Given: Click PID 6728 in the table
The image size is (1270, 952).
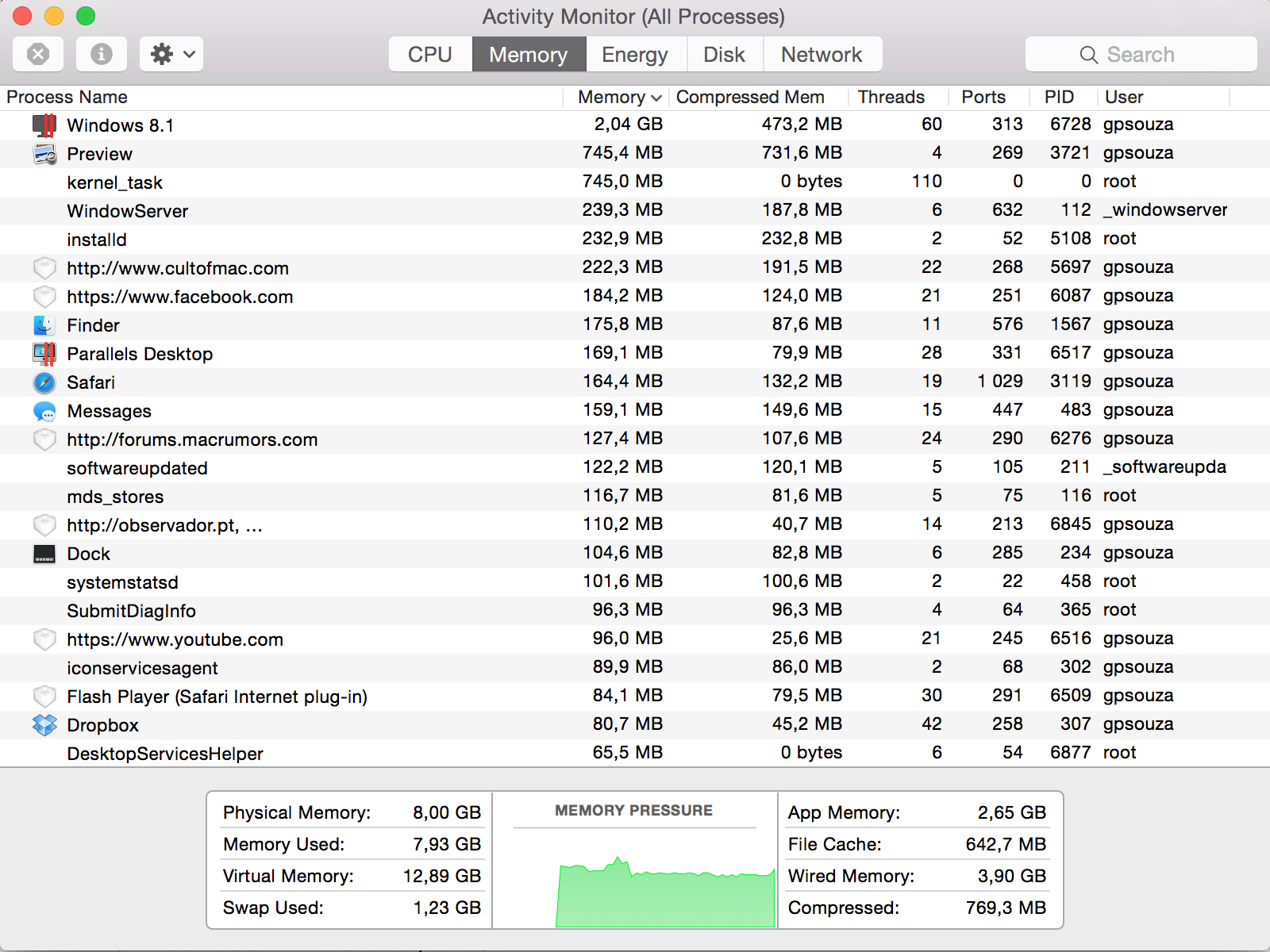Looking at the screenshot, I should click(1071, 125).
